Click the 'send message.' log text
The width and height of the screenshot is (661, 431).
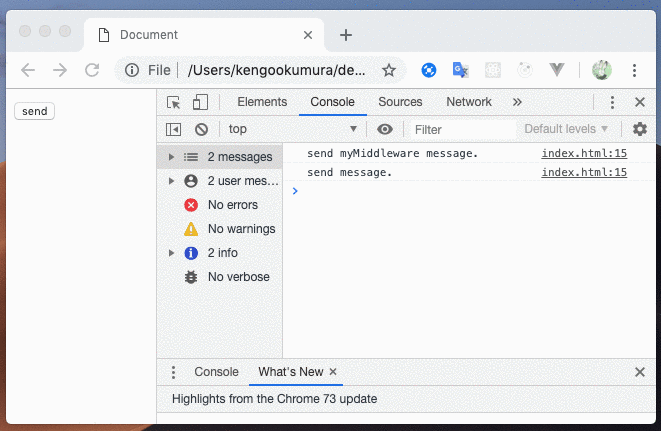pyautogui.click(x=349, y=172)
